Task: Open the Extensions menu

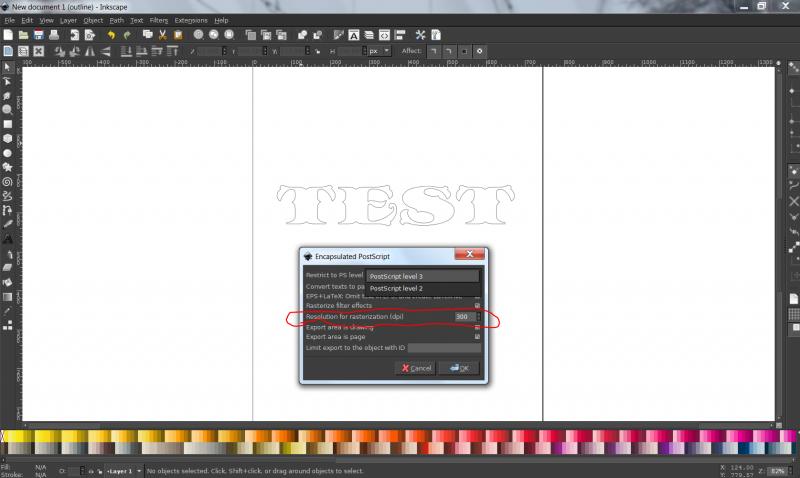Action: tap(191, 20)
